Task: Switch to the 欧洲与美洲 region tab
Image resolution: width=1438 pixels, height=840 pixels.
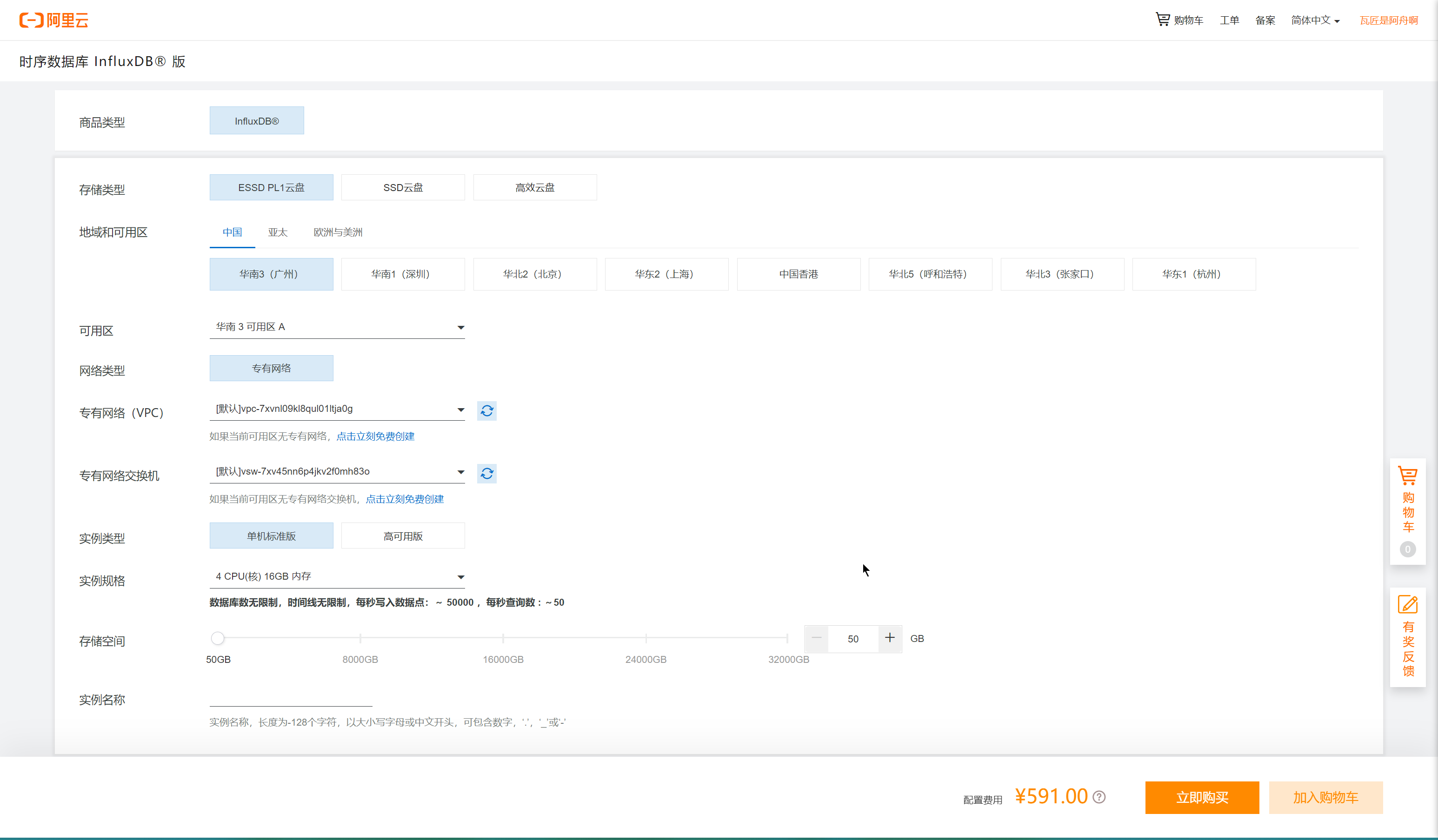Action: [338, 233]
